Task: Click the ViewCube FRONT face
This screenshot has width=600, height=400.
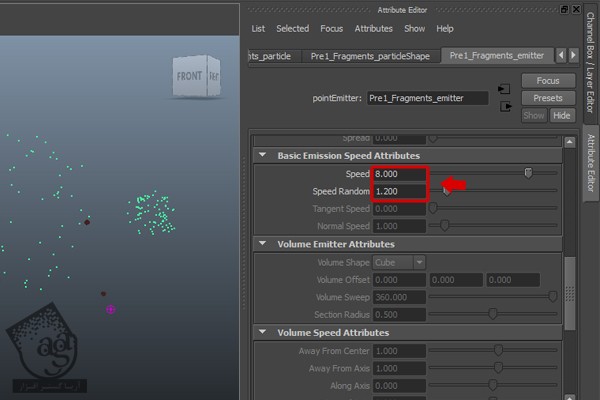Action: tap(189, 76)
